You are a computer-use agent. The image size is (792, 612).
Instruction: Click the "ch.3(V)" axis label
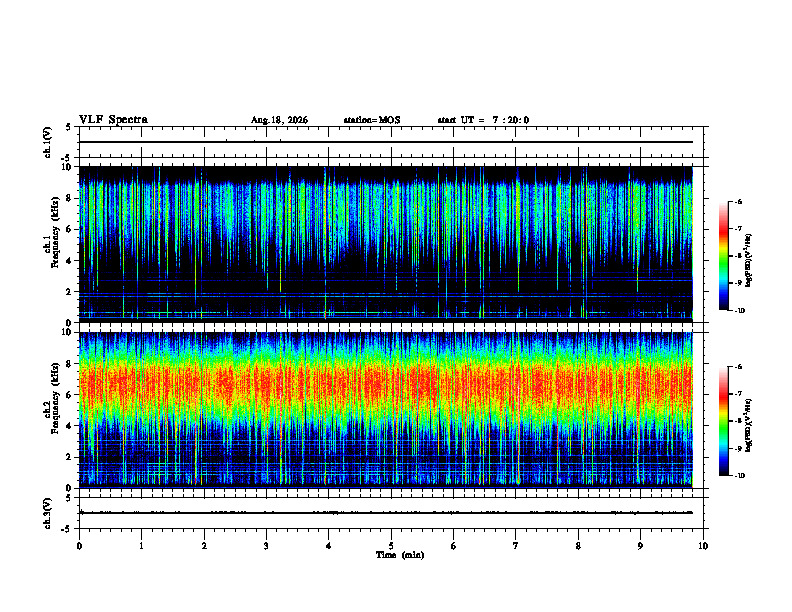point(48,513)
